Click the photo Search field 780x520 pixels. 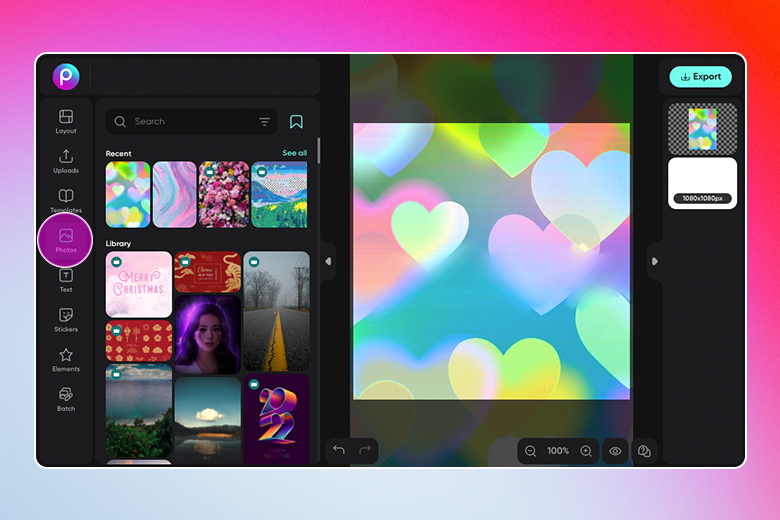click(x=191, y=122)
